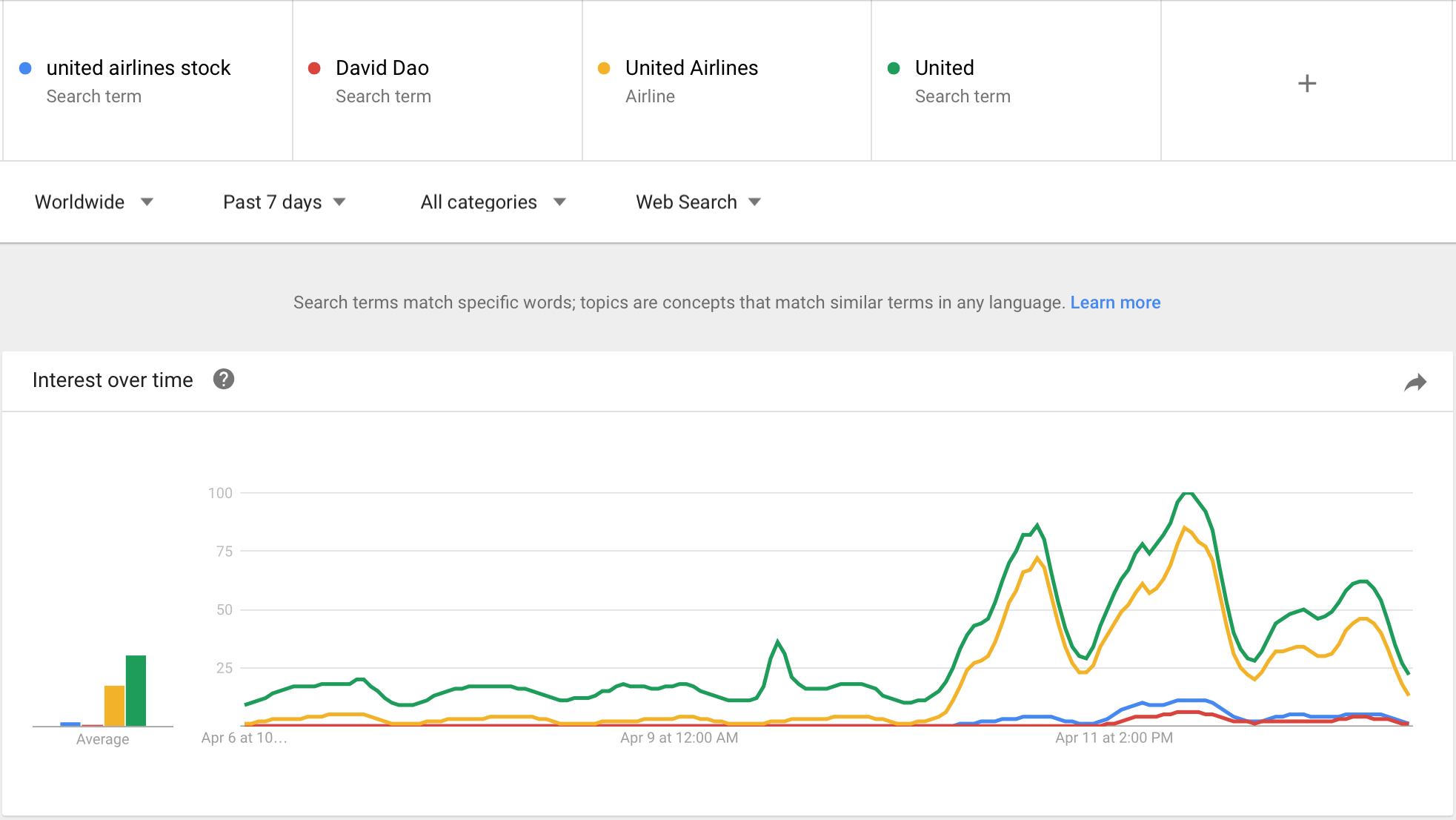Select the blue dot for united airlines stock
Viewport: 1456px width, 820px height.
25,68
